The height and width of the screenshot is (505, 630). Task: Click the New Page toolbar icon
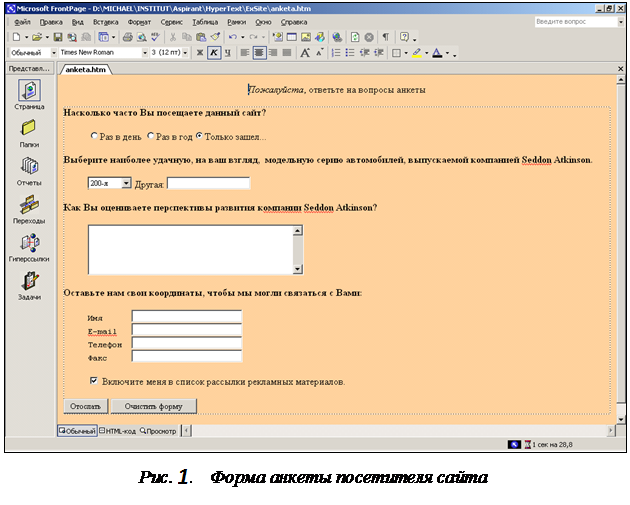click(x=16, y=37)
